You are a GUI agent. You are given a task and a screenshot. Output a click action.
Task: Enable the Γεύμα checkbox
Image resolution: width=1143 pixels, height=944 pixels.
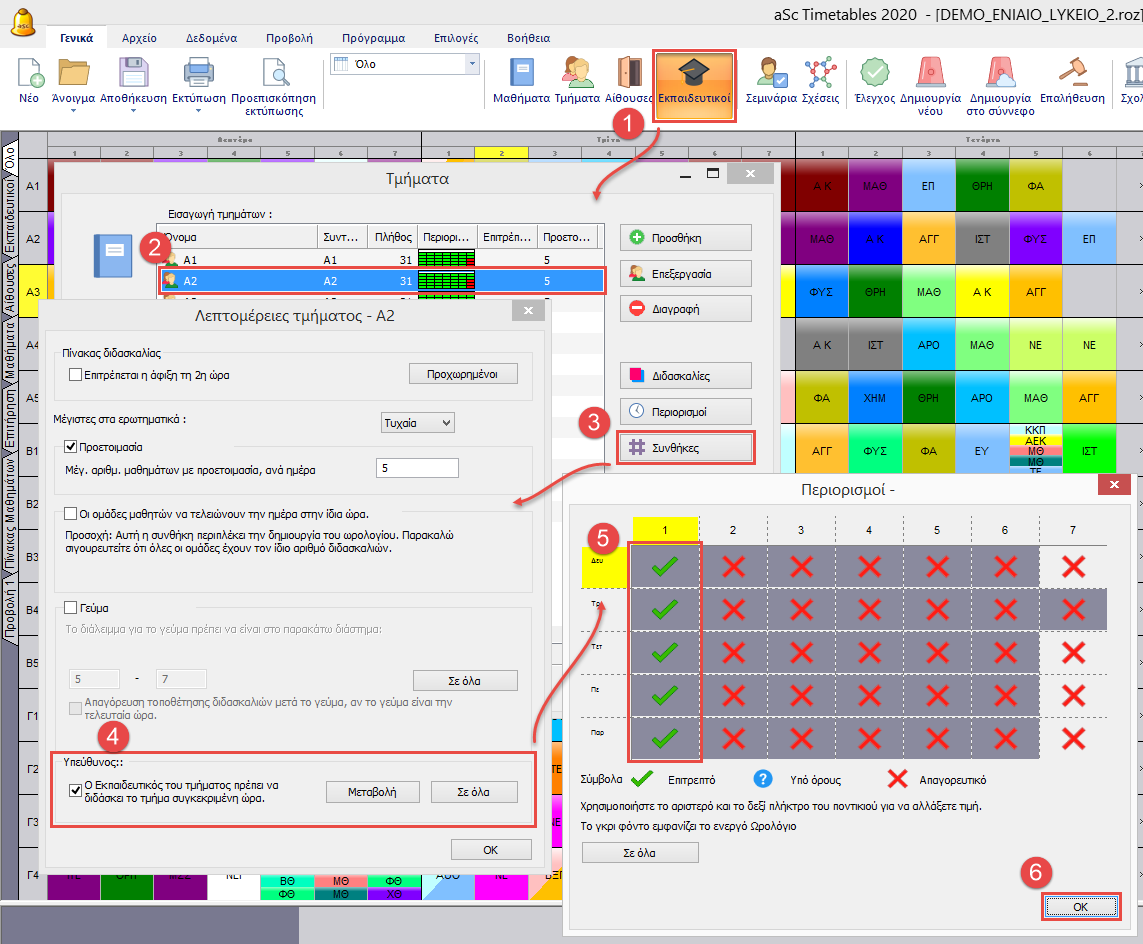pyautogui.click(x=71, y=607)
